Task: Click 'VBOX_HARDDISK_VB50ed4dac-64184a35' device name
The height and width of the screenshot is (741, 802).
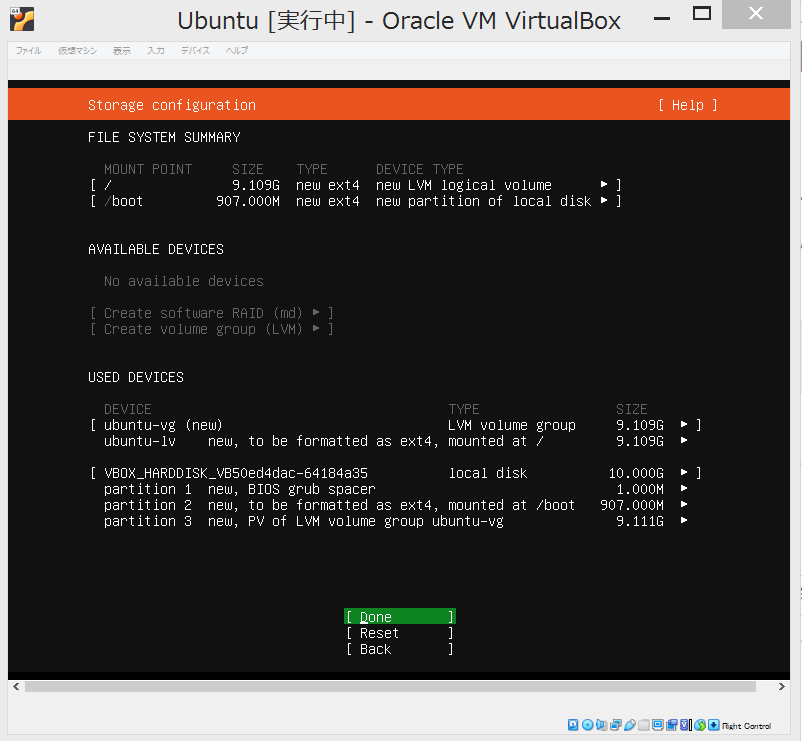Action: (236, 473)
